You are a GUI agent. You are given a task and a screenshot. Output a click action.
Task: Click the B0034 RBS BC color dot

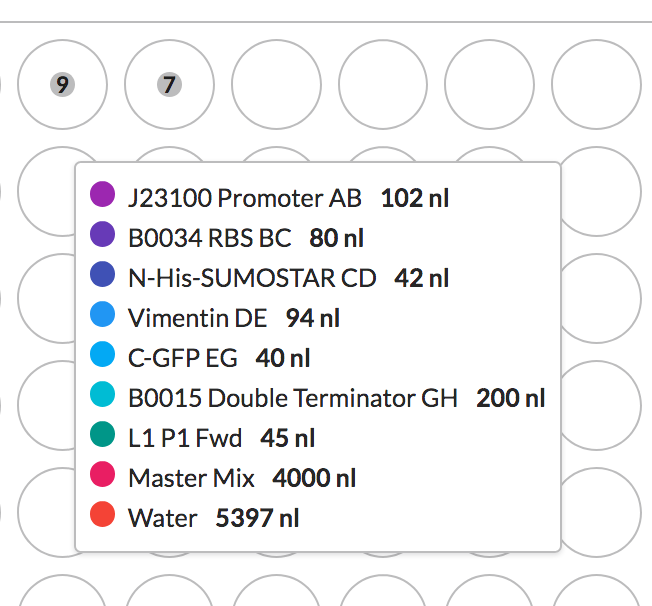pos(103,237)
